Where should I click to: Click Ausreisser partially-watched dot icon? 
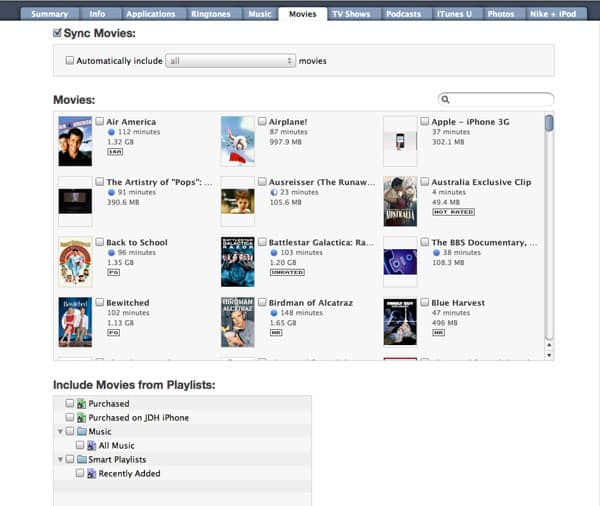tap(274, 192)
